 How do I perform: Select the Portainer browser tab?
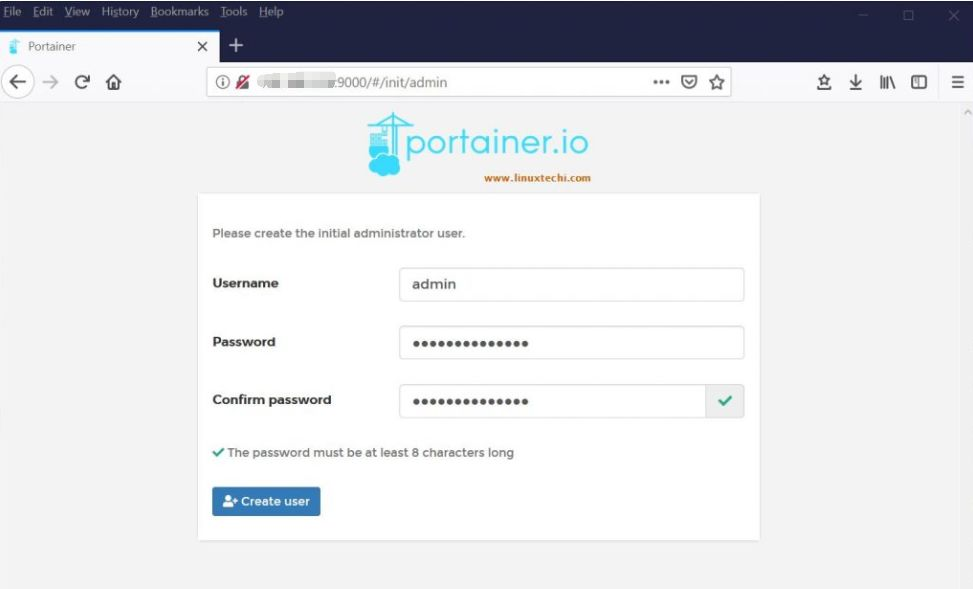(x=109, y=47)
